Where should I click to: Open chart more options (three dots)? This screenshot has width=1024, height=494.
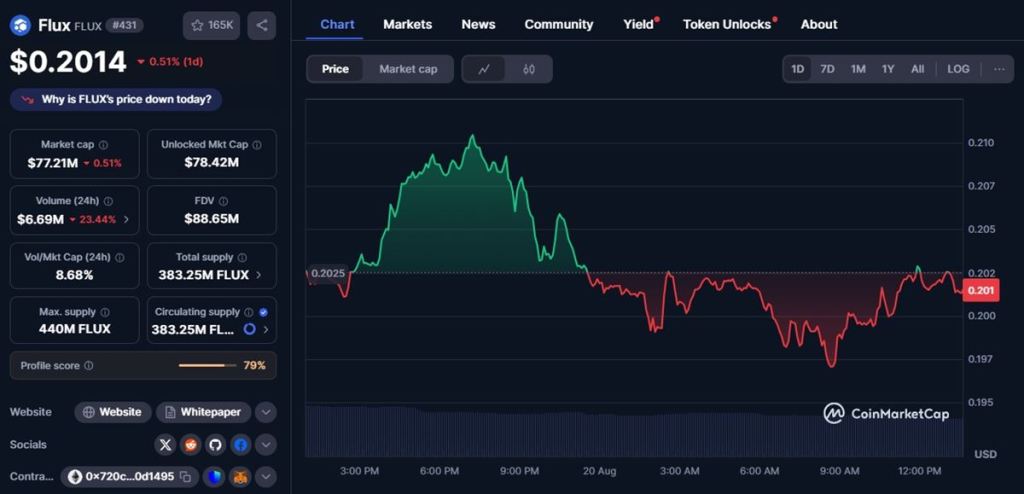pyautogui.click(x=999, y=69)
